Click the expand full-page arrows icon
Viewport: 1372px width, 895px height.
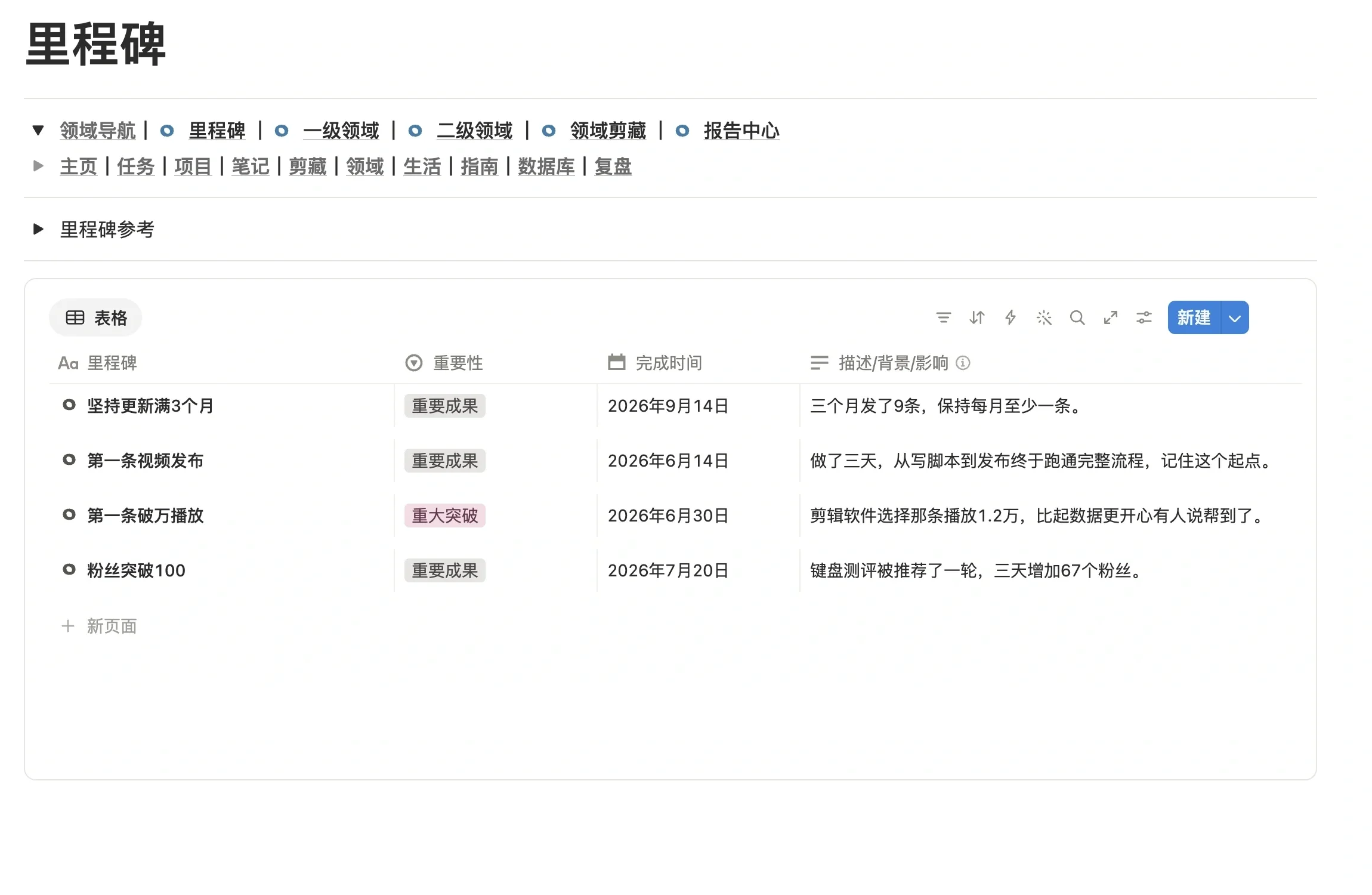1110,317
